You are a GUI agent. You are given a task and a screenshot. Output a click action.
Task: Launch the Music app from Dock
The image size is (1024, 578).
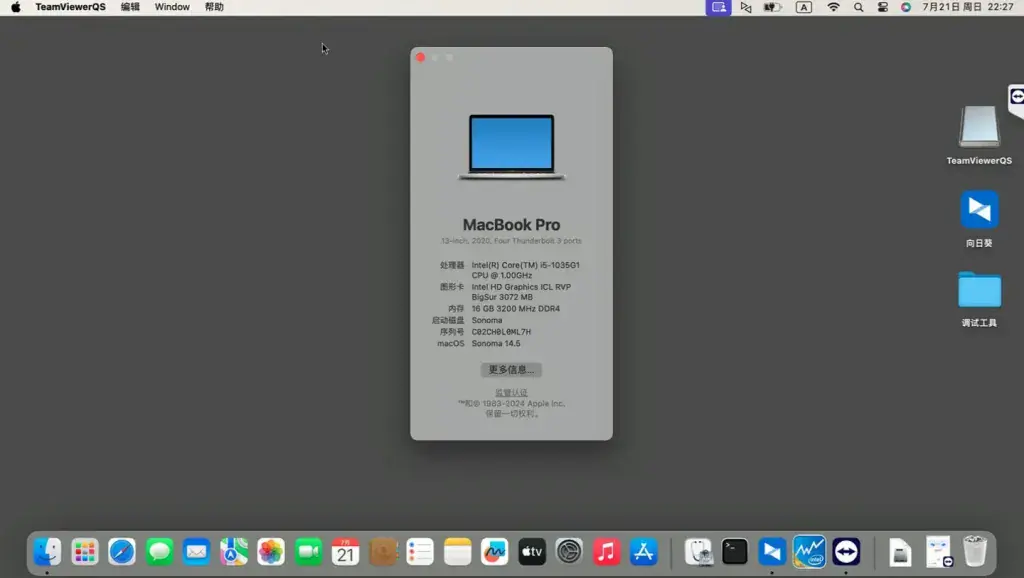pyautogui.click(x=606, y=552)
